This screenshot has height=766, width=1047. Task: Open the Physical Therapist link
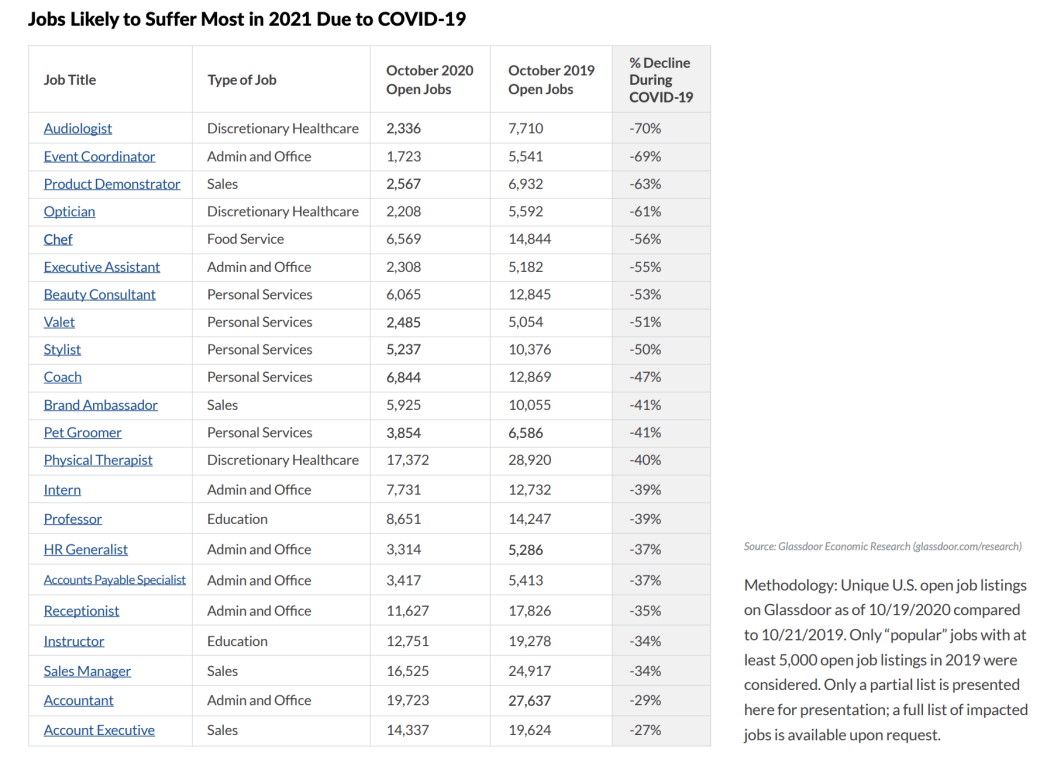(98, 460)
